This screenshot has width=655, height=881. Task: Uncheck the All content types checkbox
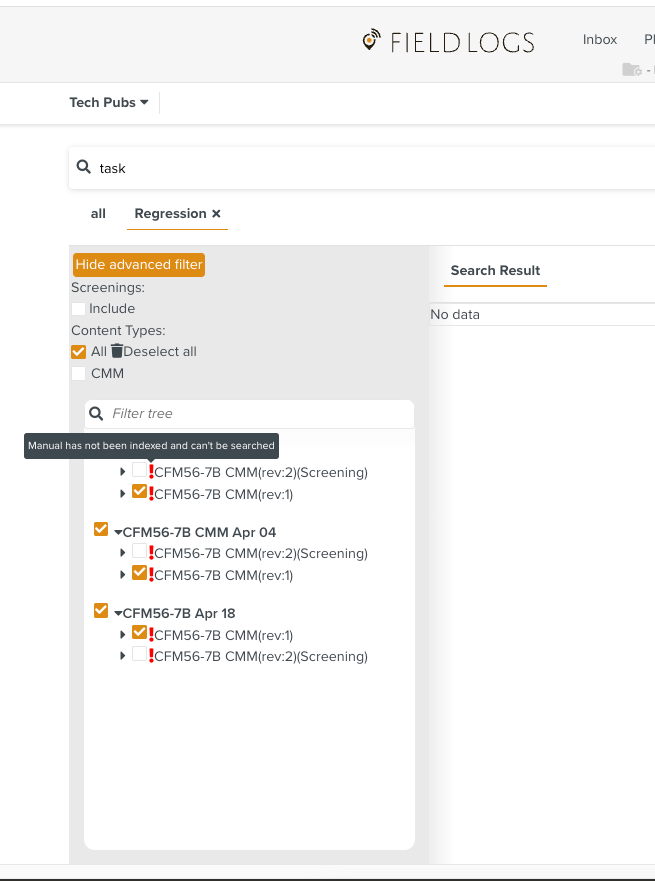79,352
